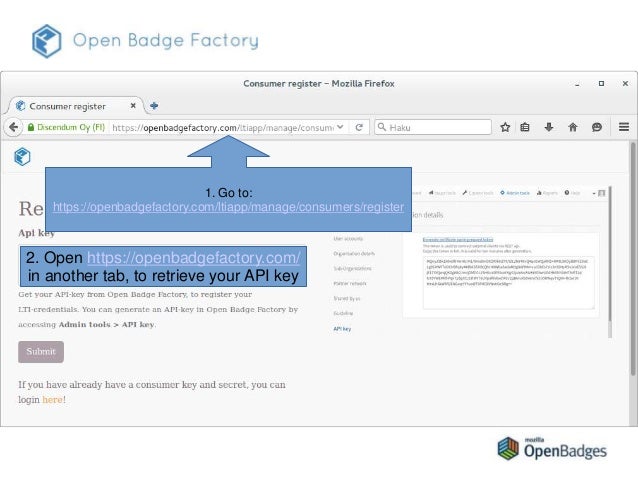Viewport: 638px width, 479px height.
Task: Click the embedded screenshot's vertical scrollbar
Action: [x=610, y=262]
